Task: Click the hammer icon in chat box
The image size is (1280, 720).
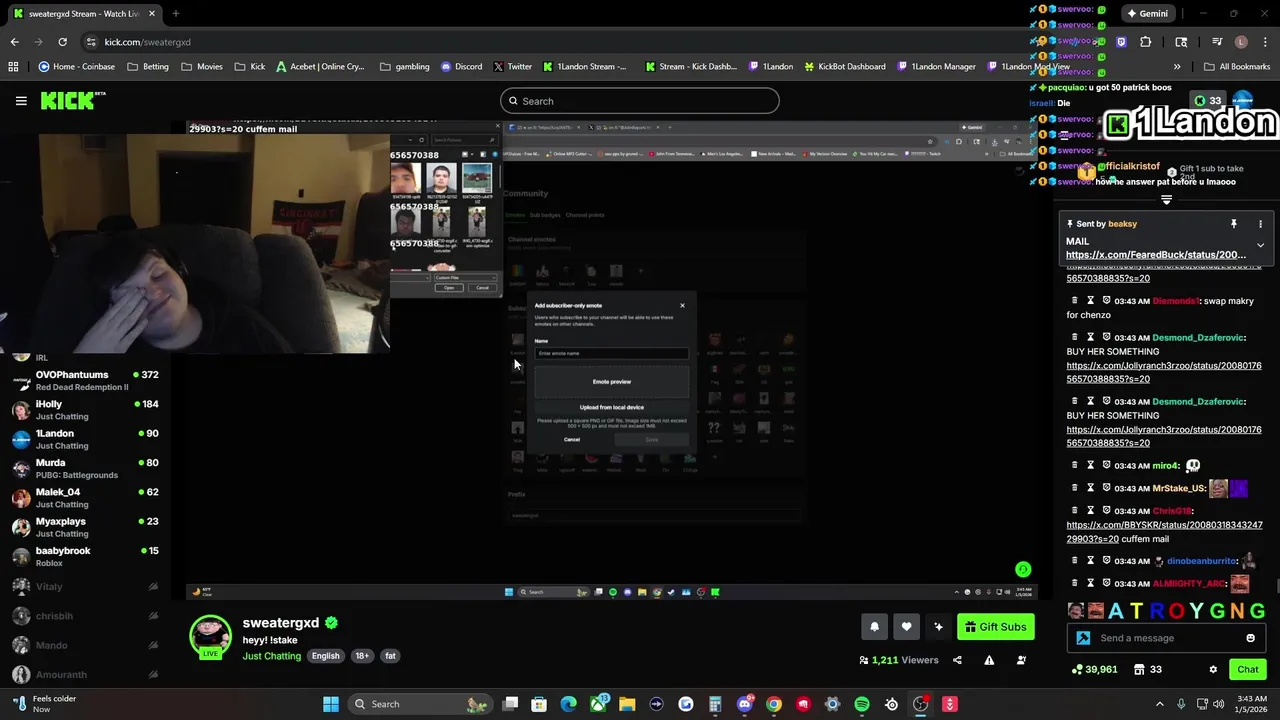Action: tap(1084, 638)
